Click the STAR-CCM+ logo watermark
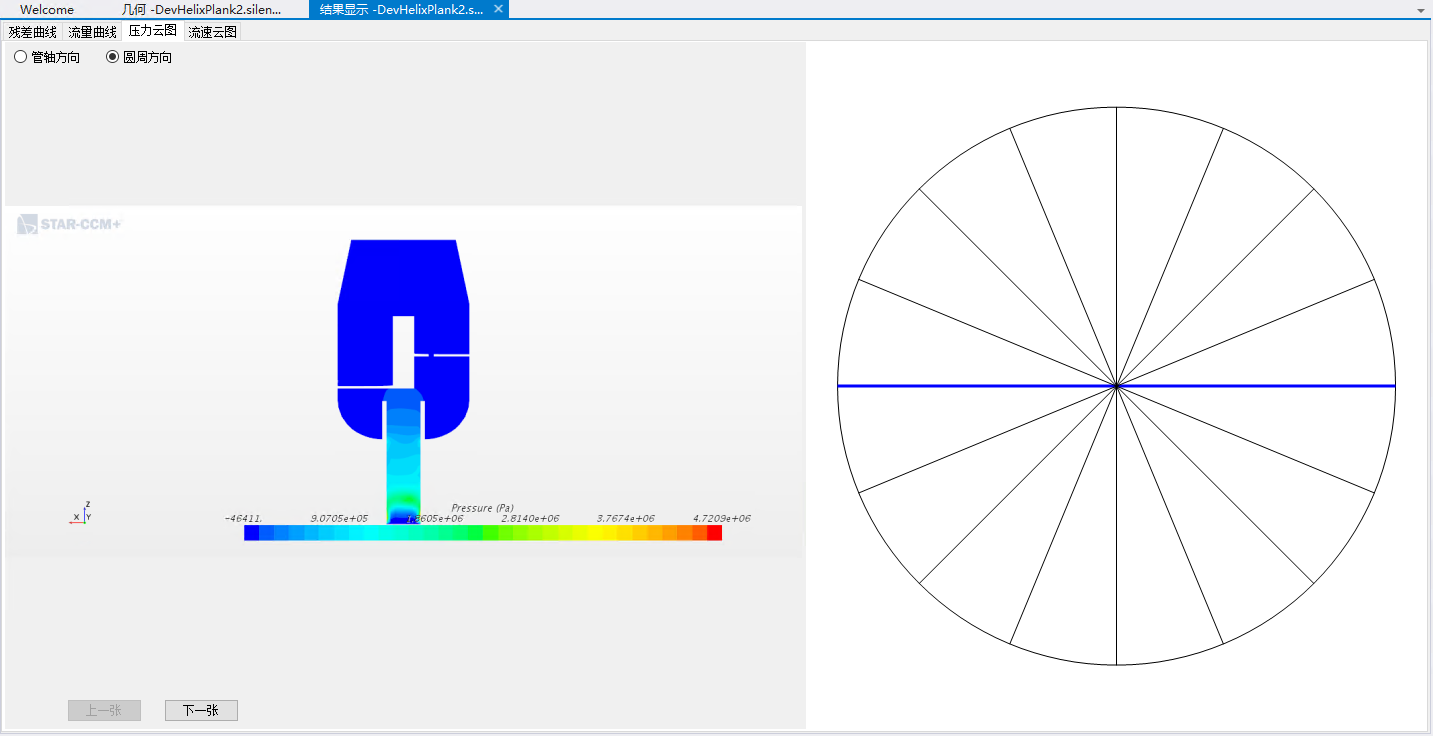This screenshot has width=1433, height=736. (69, 225)
